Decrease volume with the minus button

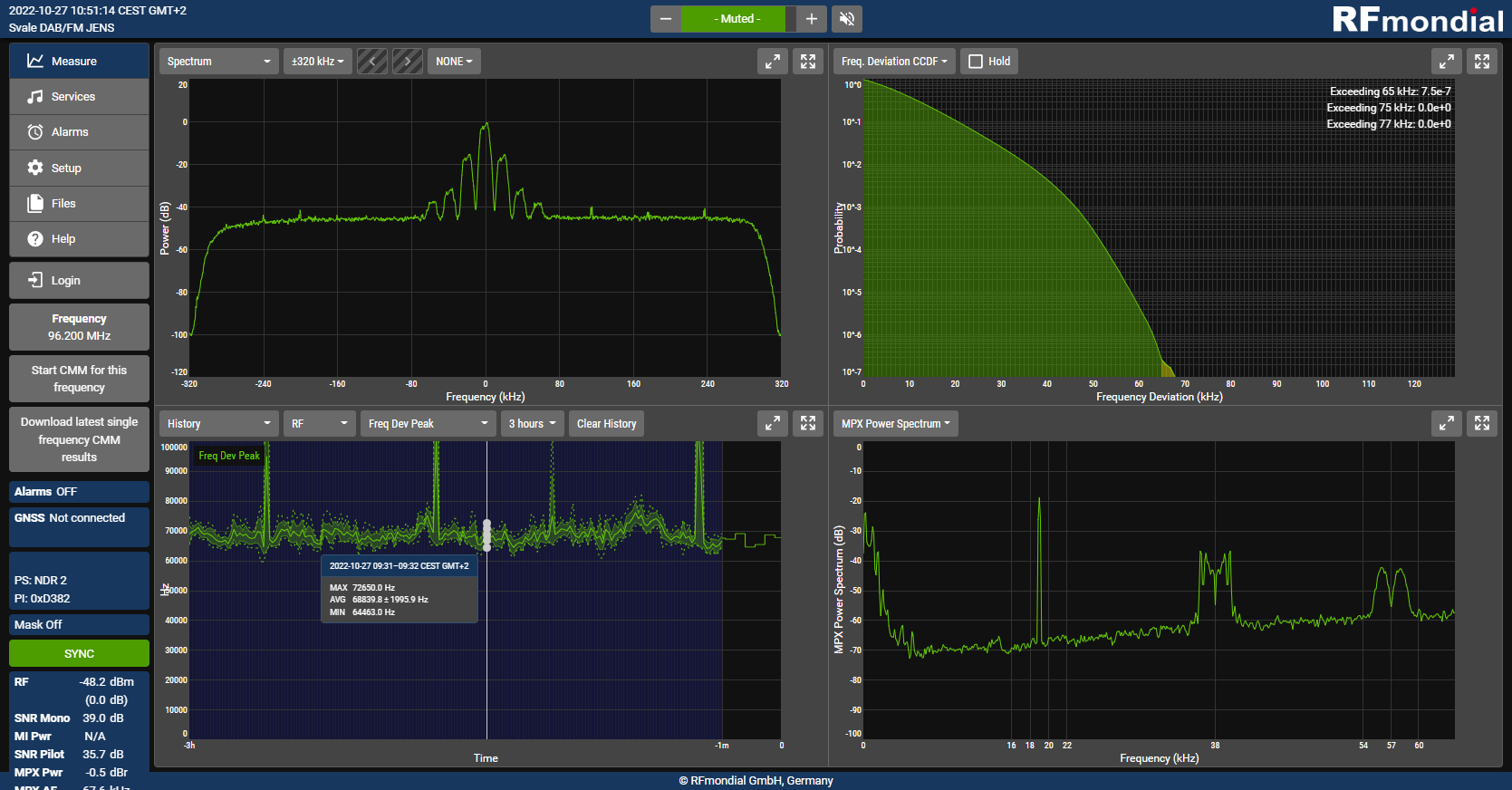tap(666, 19)
